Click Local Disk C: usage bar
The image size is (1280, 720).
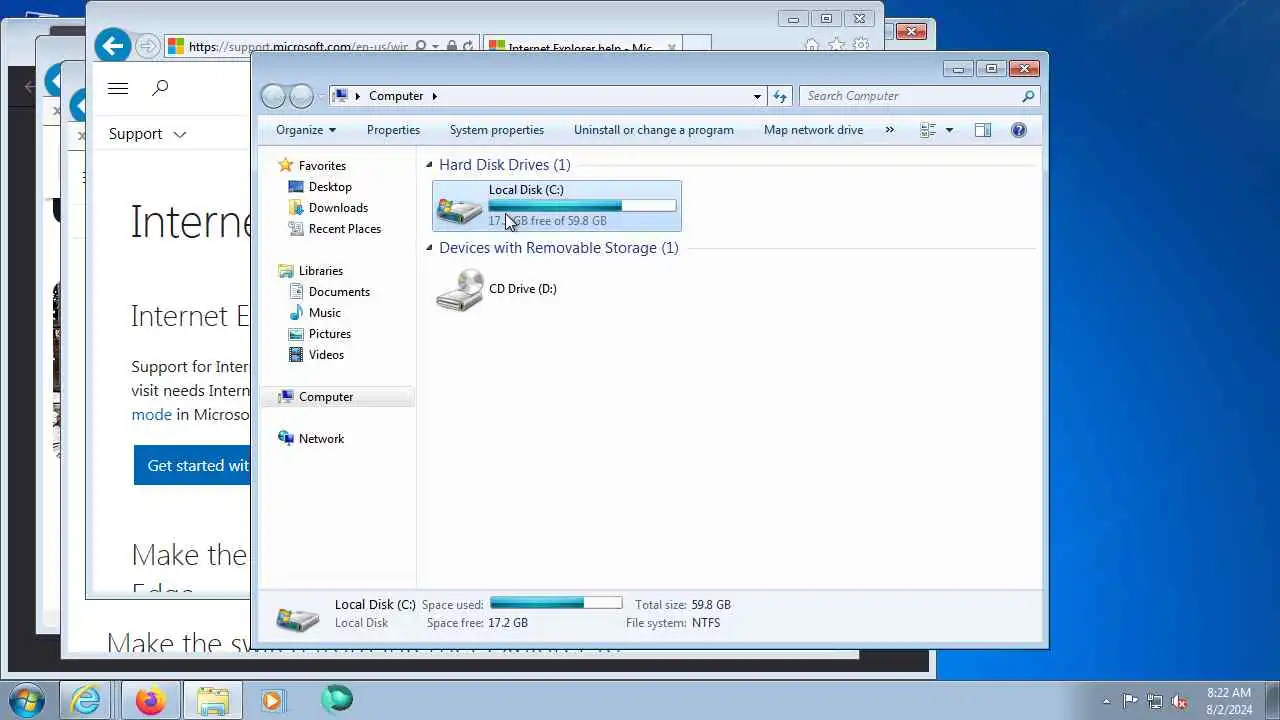point(582,206)
